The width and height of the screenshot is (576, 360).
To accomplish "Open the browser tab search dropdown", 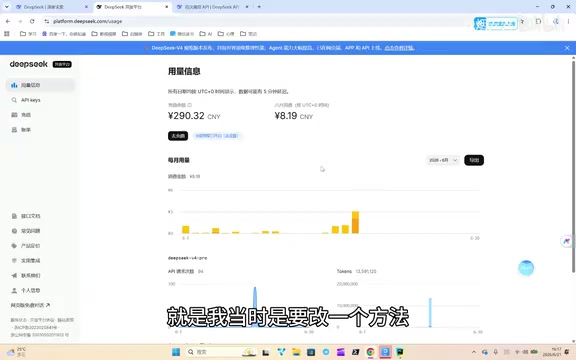I will 7,7.
